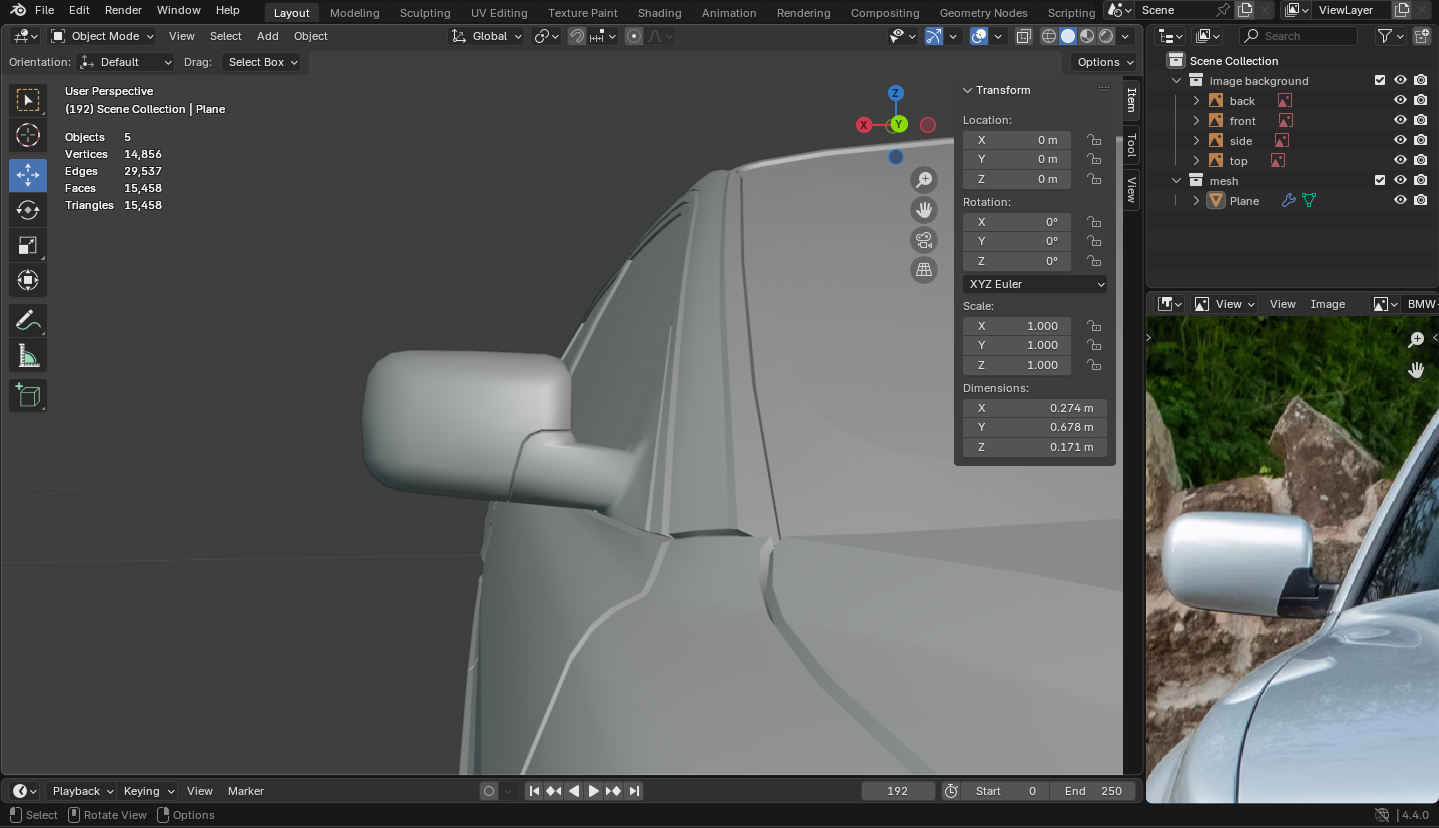Play the animation in reverse

click(x=574, y=791)
